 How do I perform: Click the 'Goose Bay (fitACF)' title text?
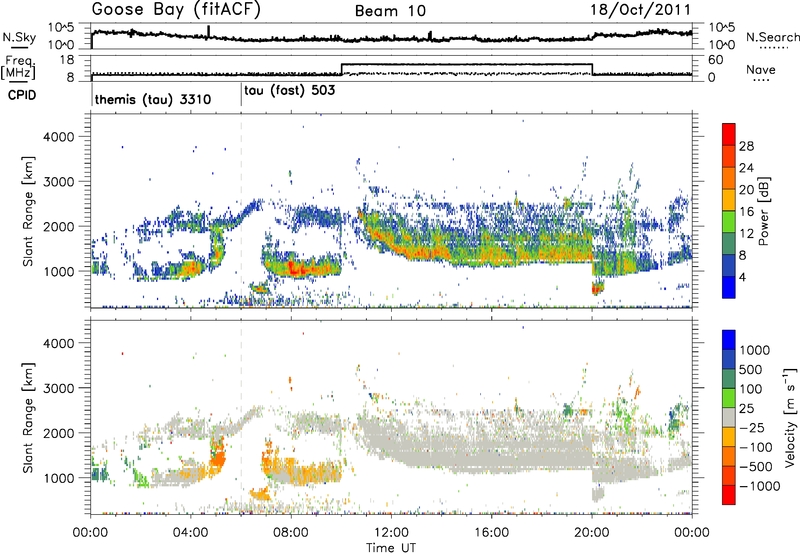(176, 10)
